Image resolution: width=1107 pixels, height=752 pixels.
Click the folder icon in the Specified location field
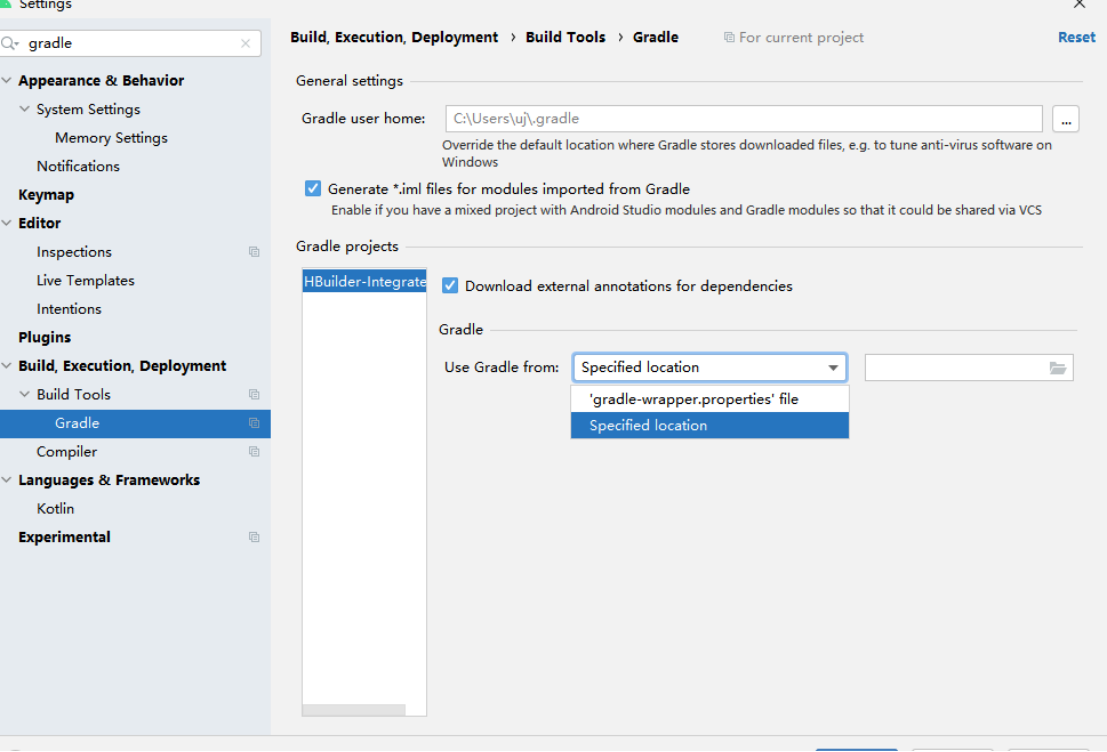coord(1058,367)
